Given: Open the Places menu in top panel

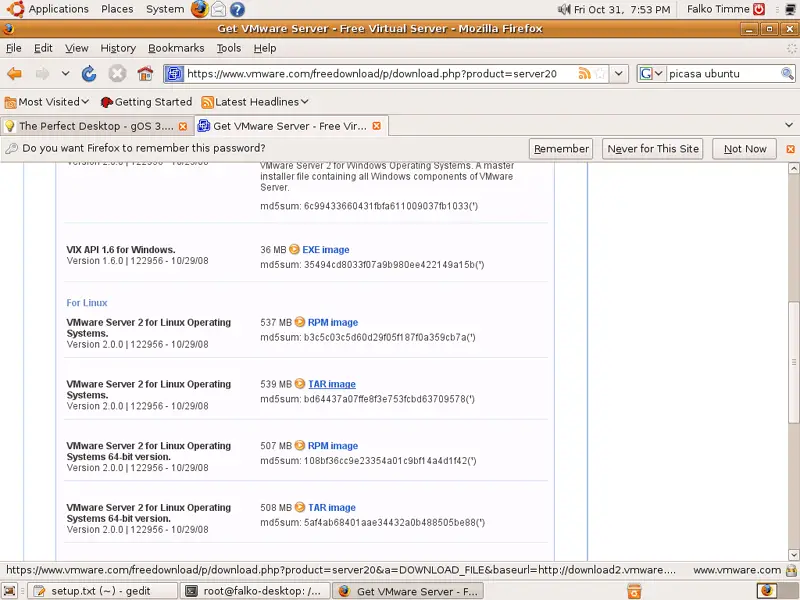Looking at the screenshot, I should pos(117,9).
